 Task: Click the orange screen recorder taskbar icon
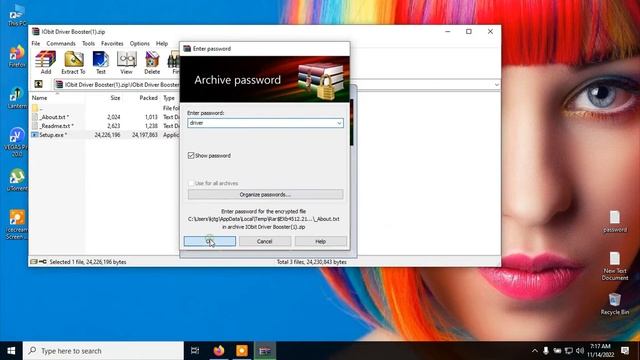coord(242,351)
